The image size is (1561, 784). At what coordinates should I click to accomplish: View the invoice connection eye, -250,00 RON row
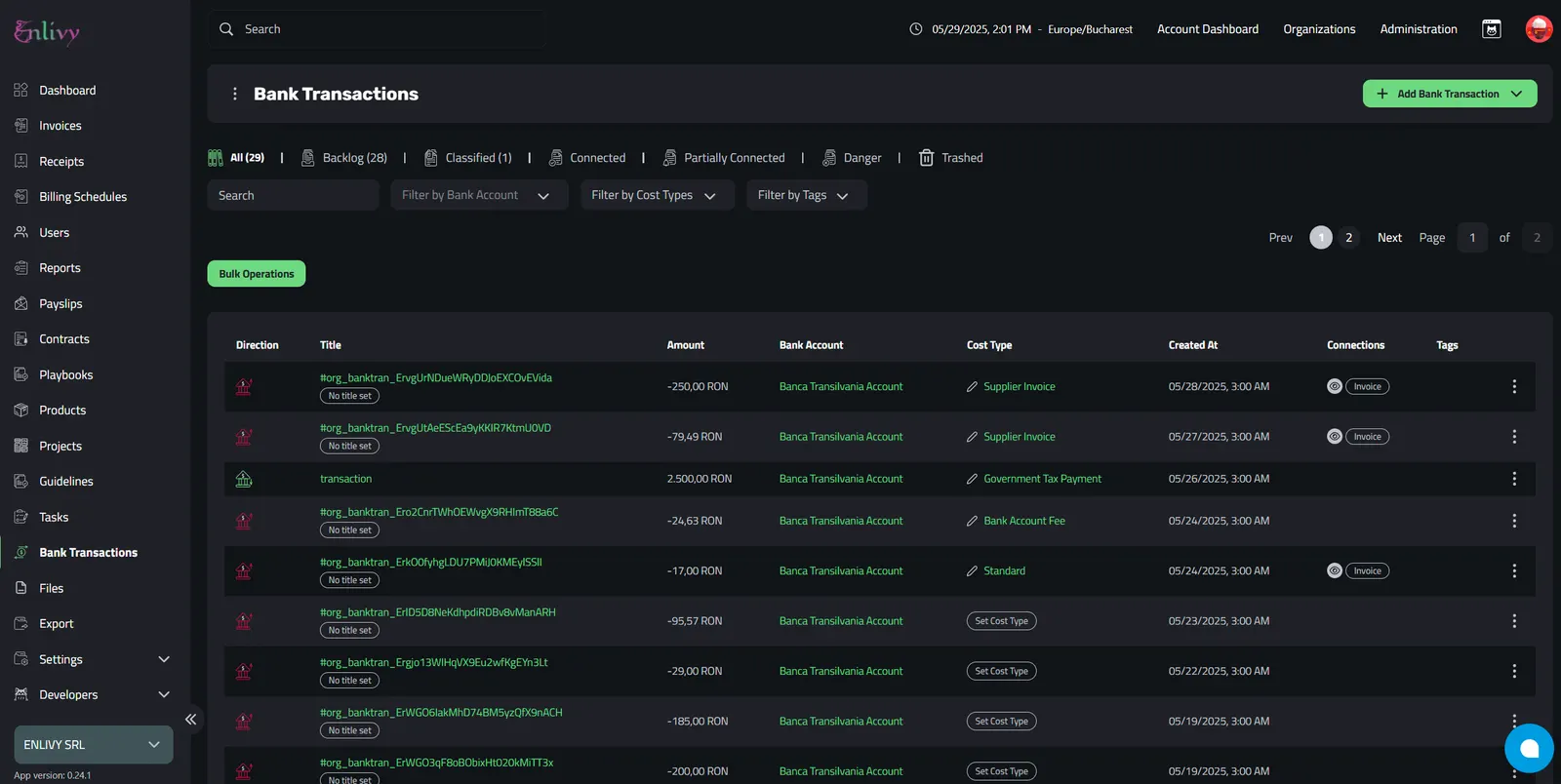click(x=1335, y=387)
